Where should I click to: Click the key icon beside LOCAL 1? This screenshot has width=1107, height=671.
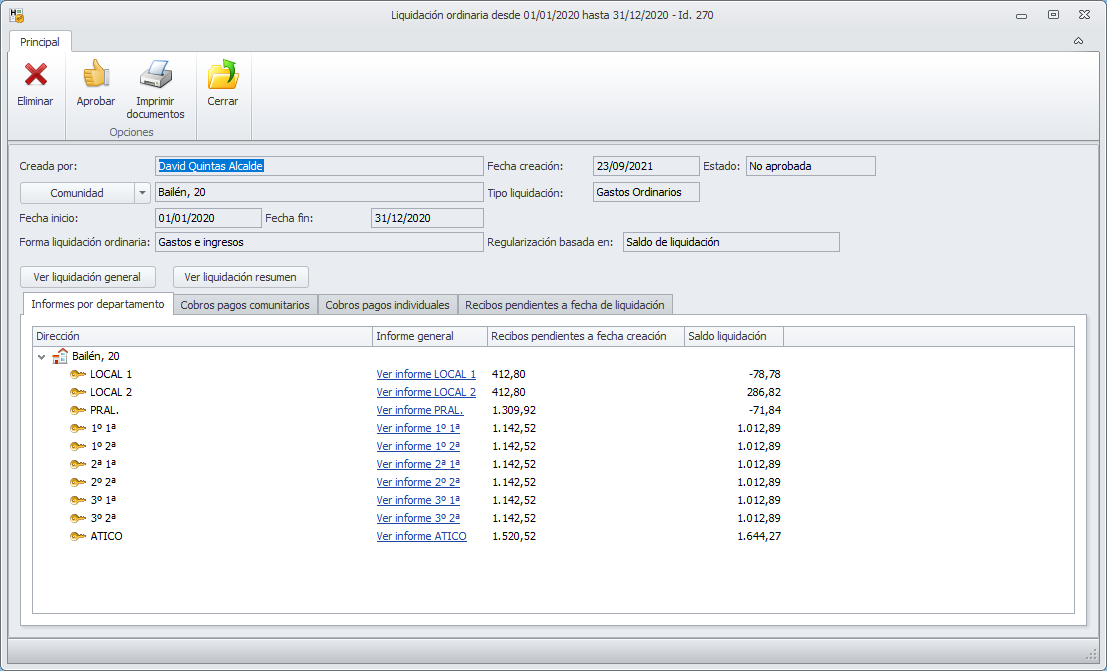pyautogui.click(x=78, y=374)
